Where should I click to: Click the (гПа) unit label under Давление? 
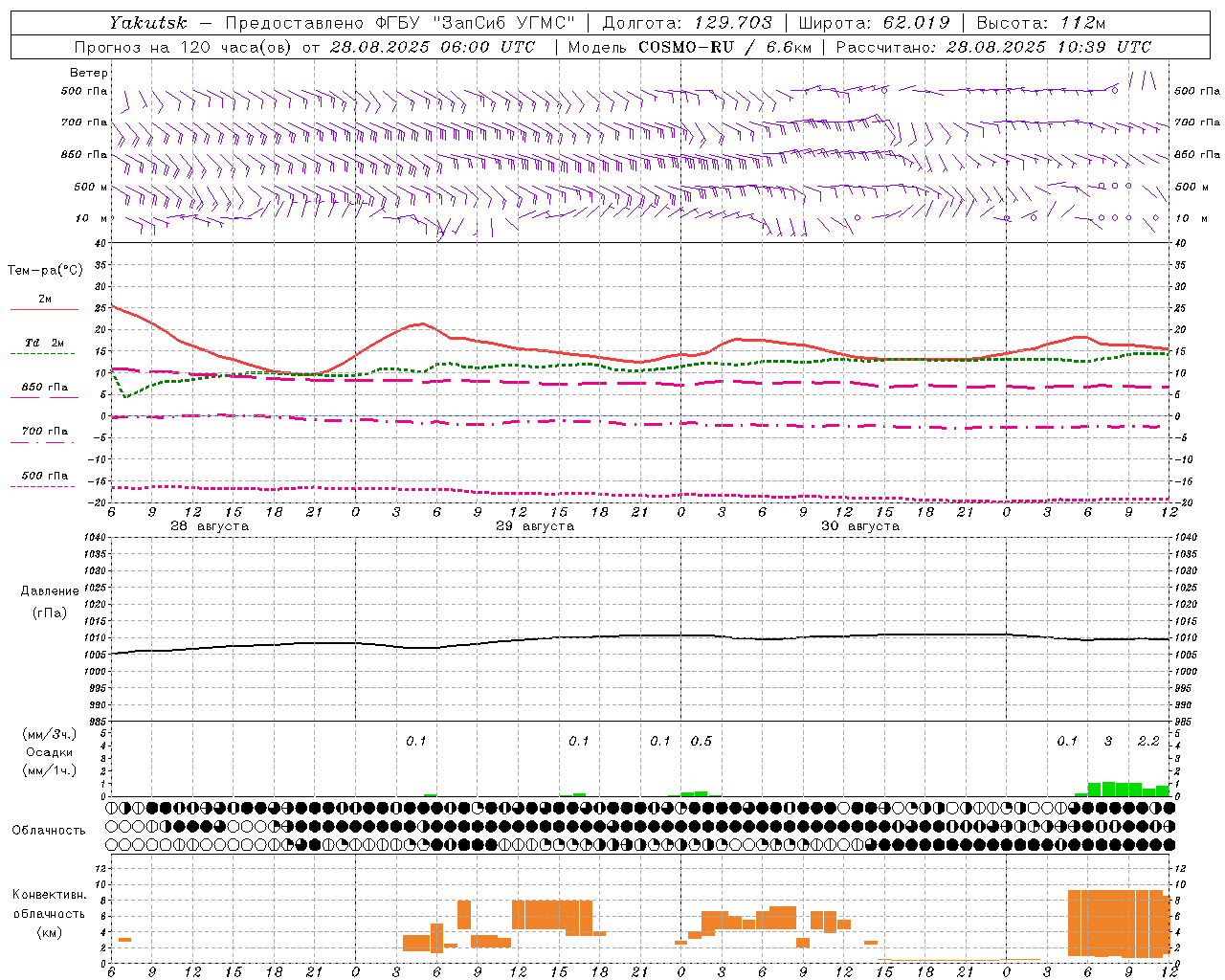point(50,612)
